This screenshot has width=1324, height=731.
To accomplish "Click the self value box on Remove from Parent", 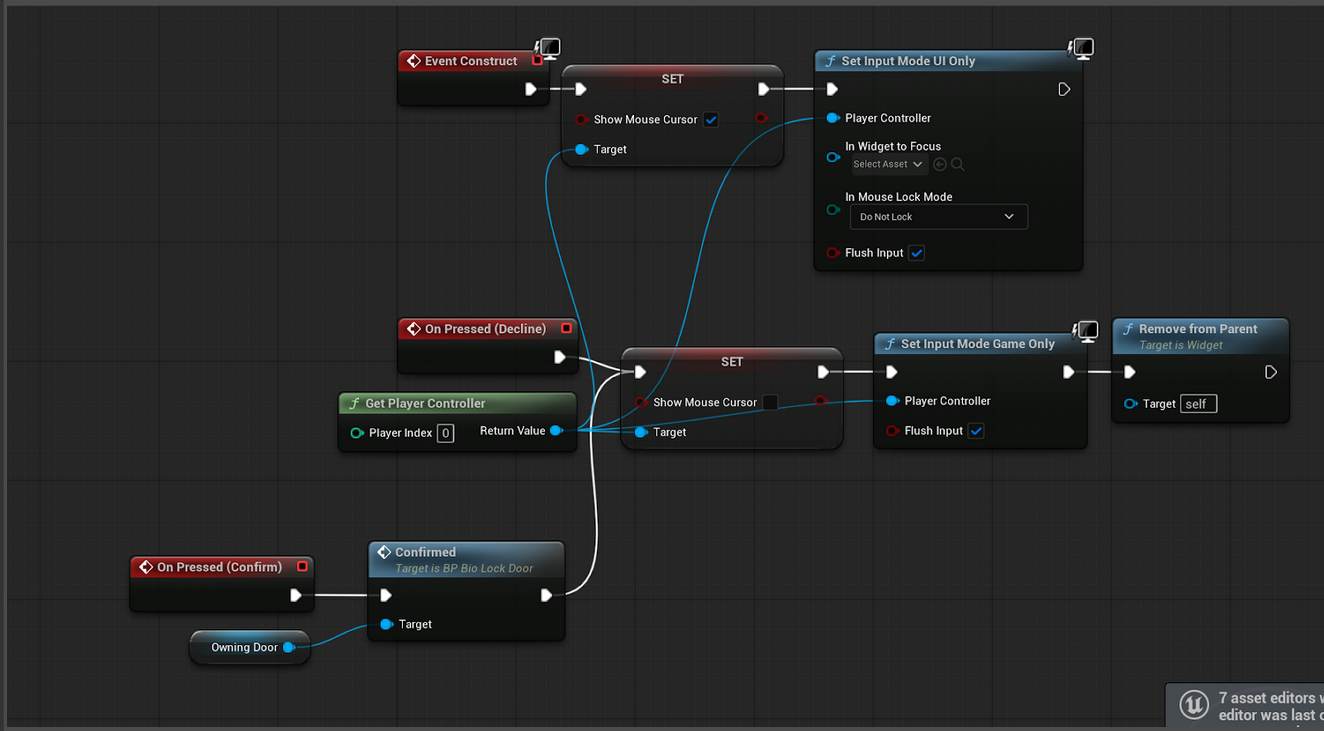I will click(1198, 404).
